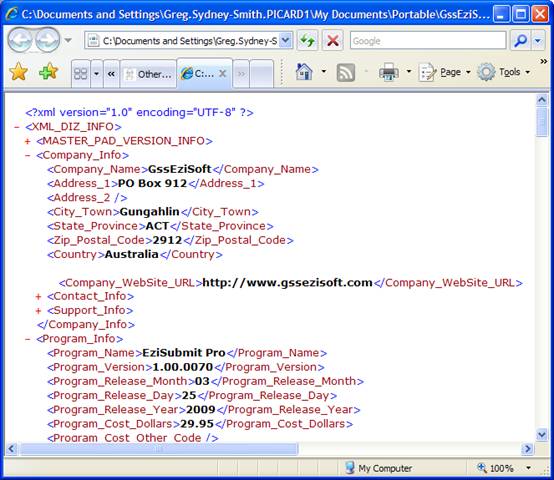
Task: Go forward to next page
Action: click(47, 41)
